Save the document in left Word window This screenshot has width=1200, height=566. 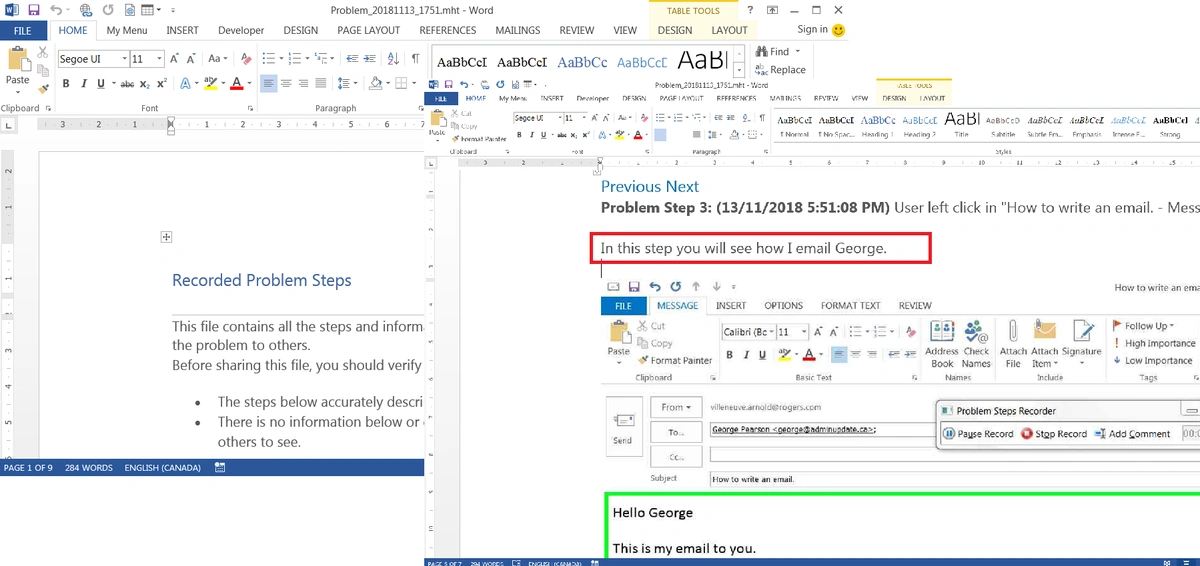[34, 10]
